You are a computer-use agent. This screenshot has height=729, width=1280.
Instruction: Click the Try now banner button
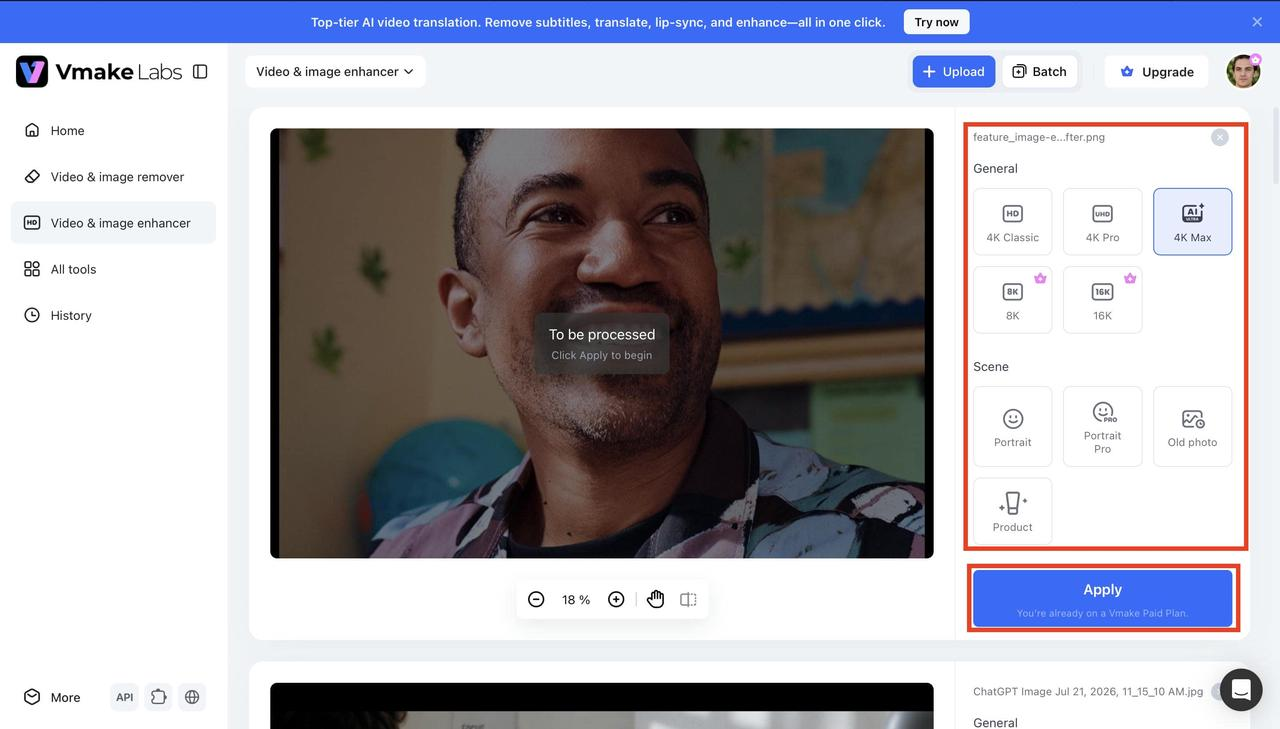(936, 22)
